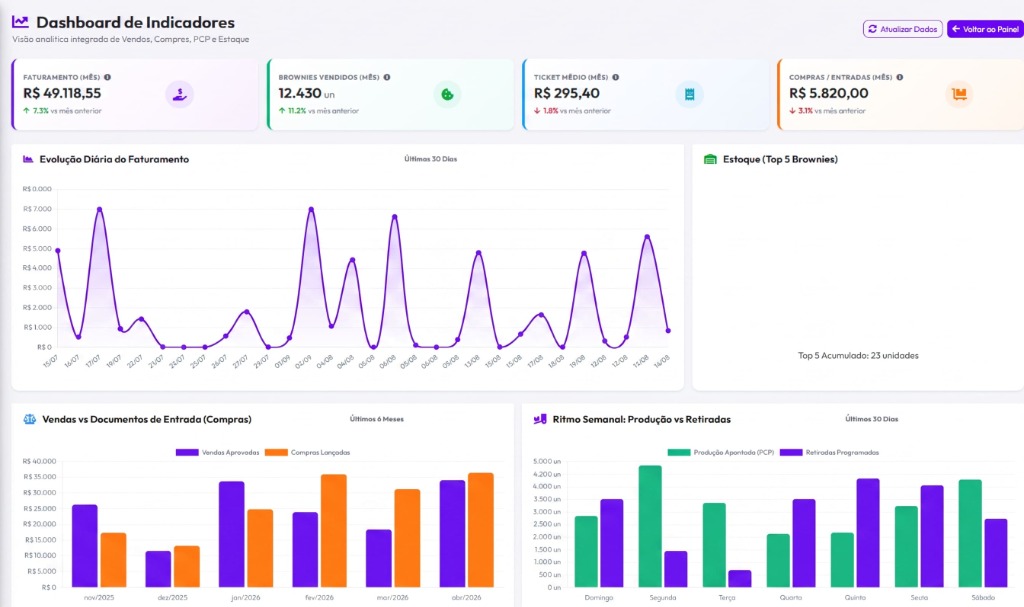Click the orange pallet icon in Compras card
Viewport: 1024px width, 607px height.
[959, 95]
